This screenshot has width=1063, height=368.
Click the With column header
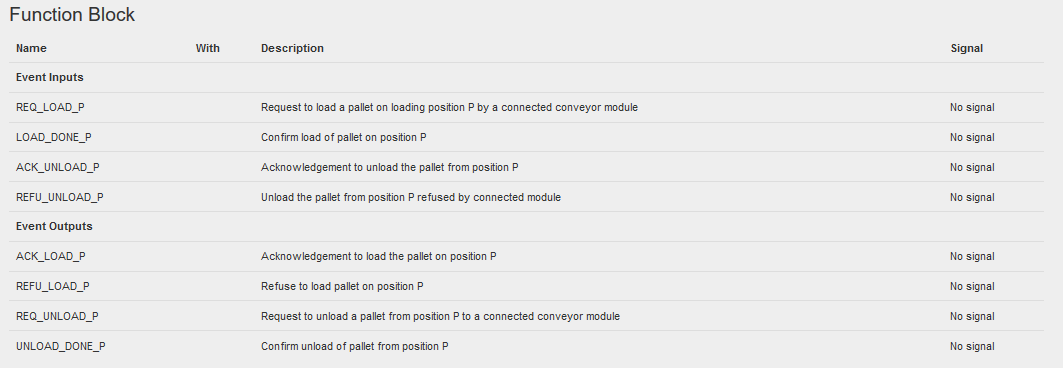coord(207,48)
